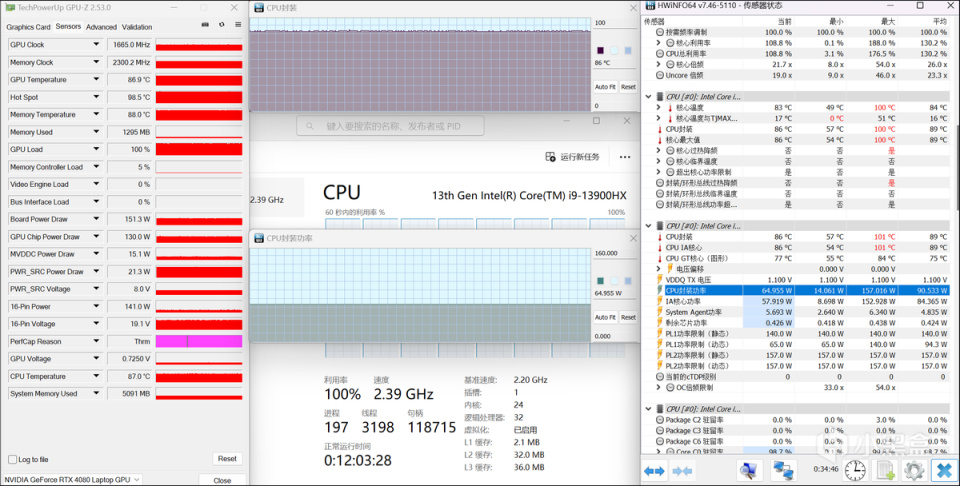960x486 pixels.
Task: Click magnifier icon in Task Manager search
Action: click(310, 126)
